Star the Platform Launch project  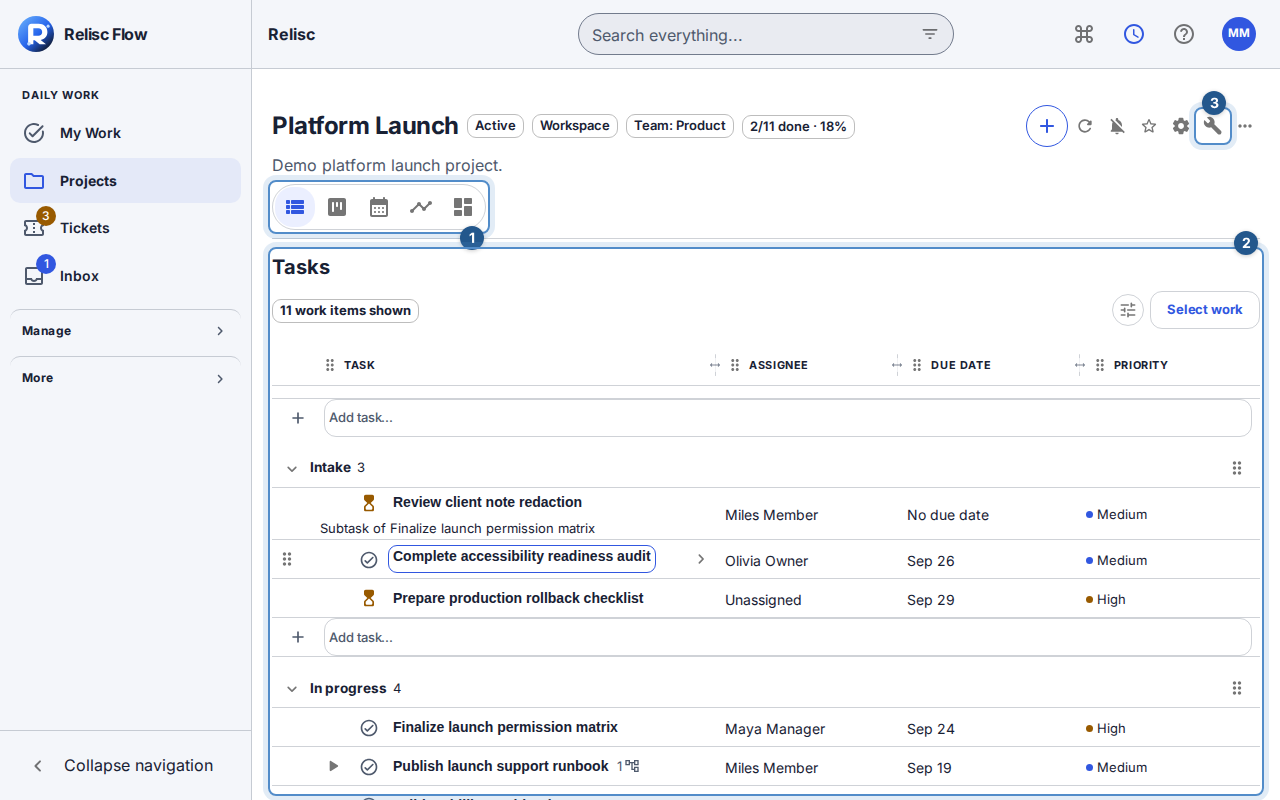(1149, 126)
